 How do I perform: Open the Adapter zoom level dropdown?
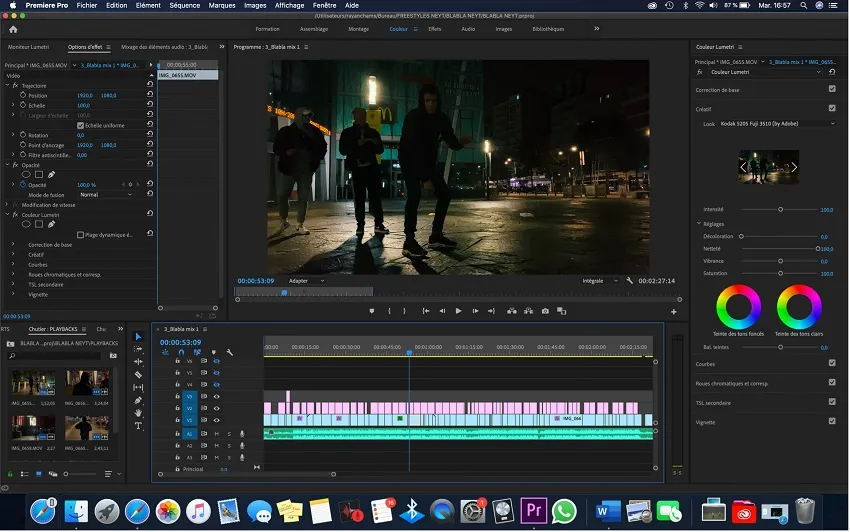pos(306,281)
